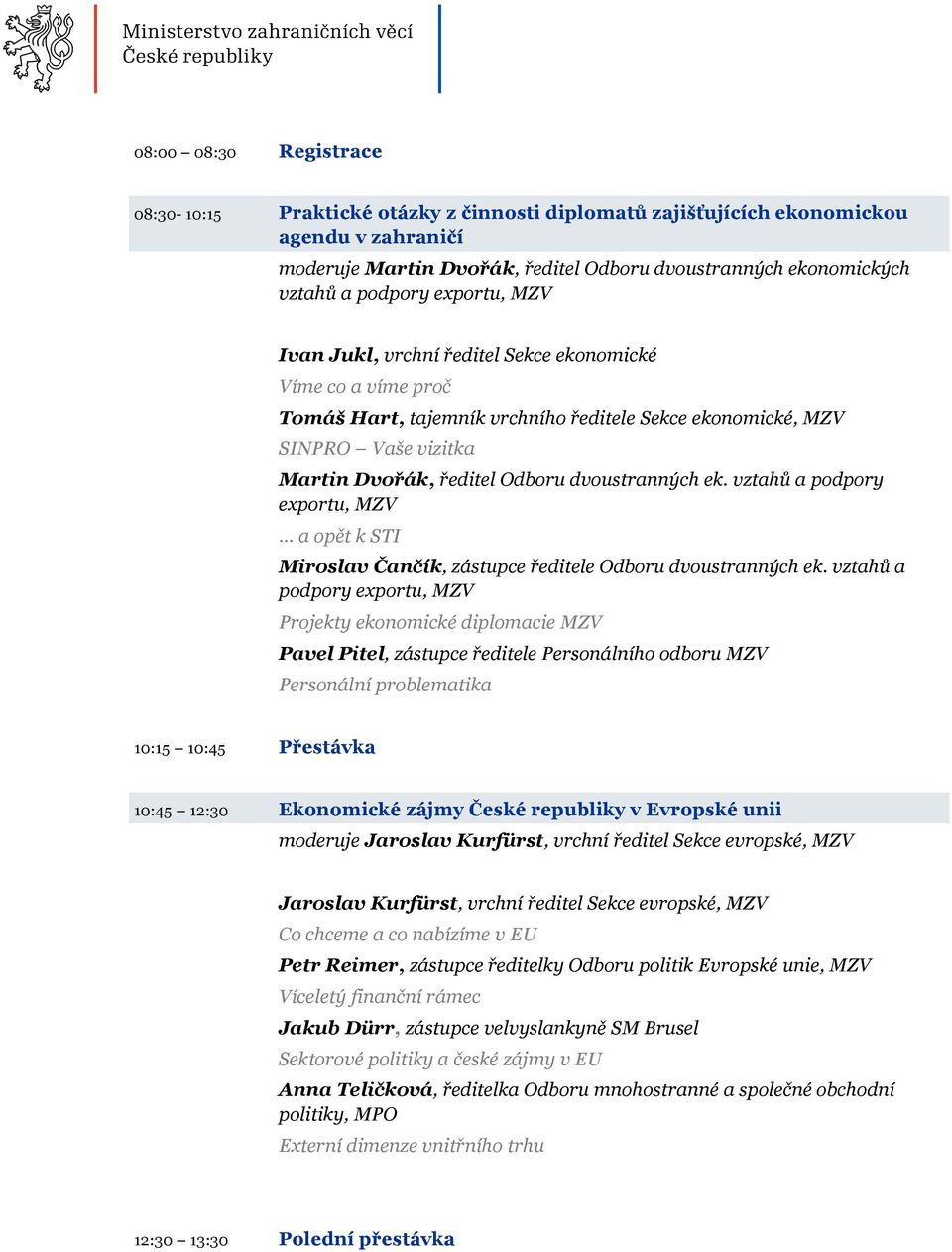This screenshot has height=1252, width=952.
Task: Click the speaker name Tomáš Hart
Action: tap(339, 418)
